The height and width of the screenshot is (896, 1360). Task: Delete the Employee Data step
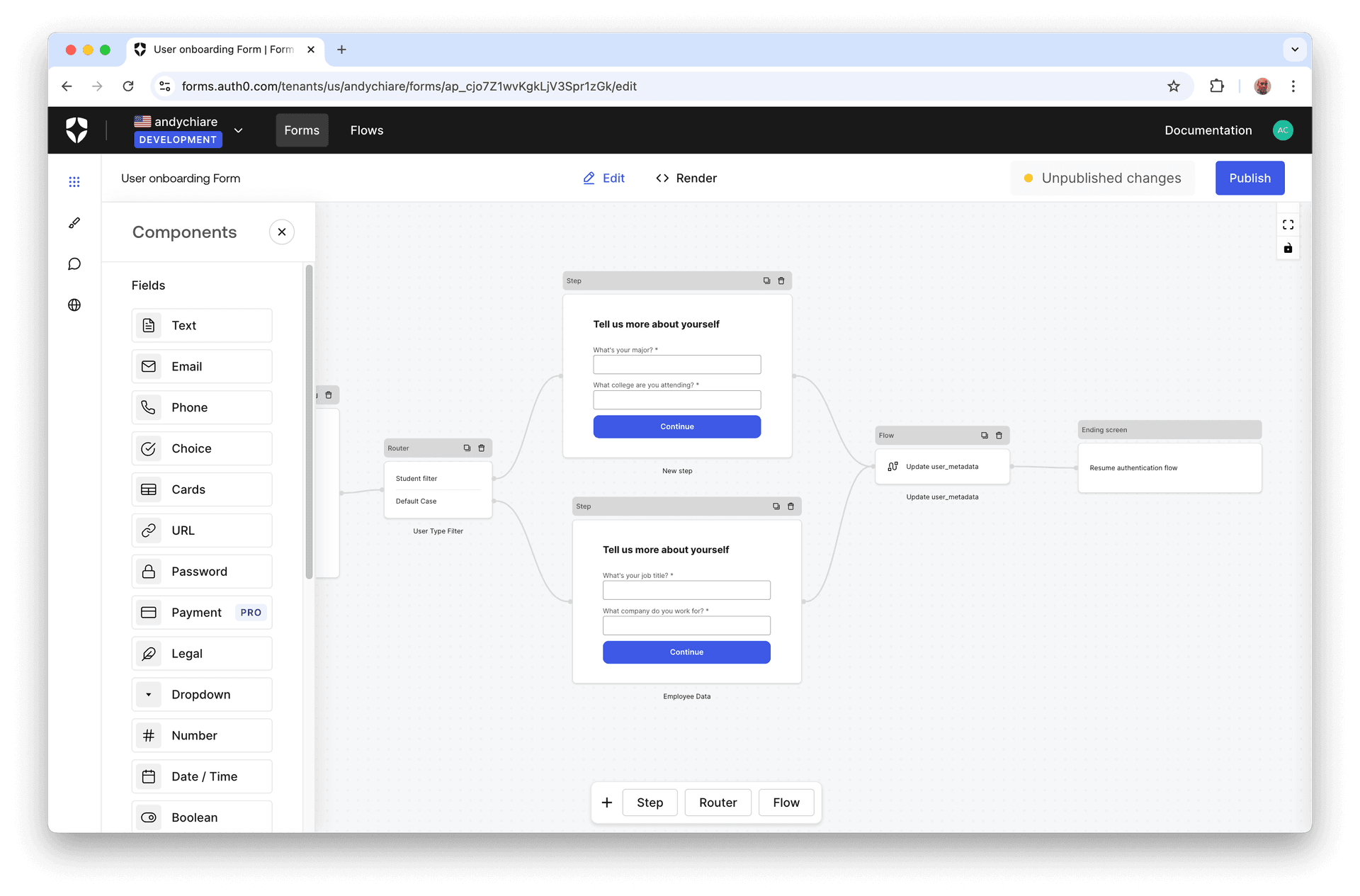[x=791, y=506]
